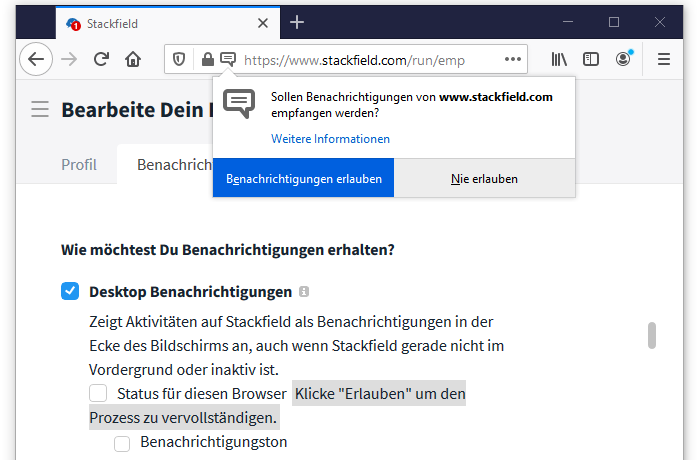Click Benachrichtigungen erlauben button

[x=304, y=178]
